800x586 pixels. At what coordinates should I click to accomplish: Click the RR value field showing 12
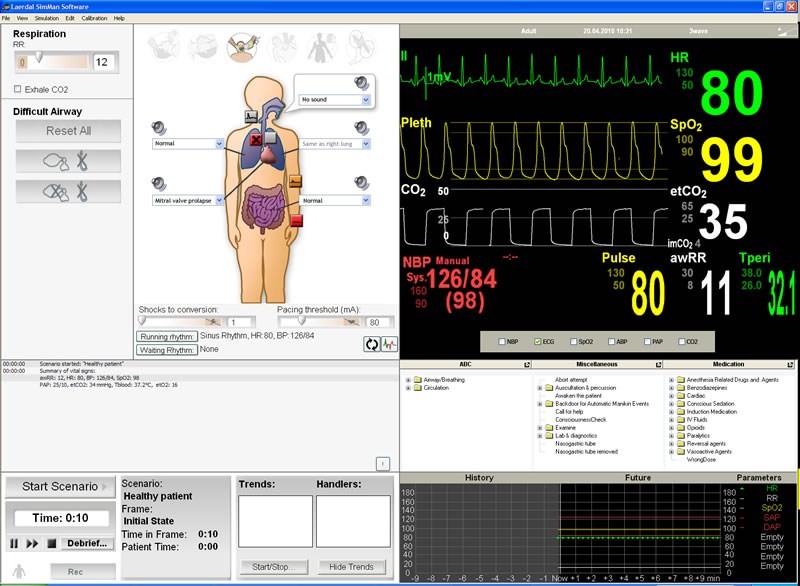105,62
